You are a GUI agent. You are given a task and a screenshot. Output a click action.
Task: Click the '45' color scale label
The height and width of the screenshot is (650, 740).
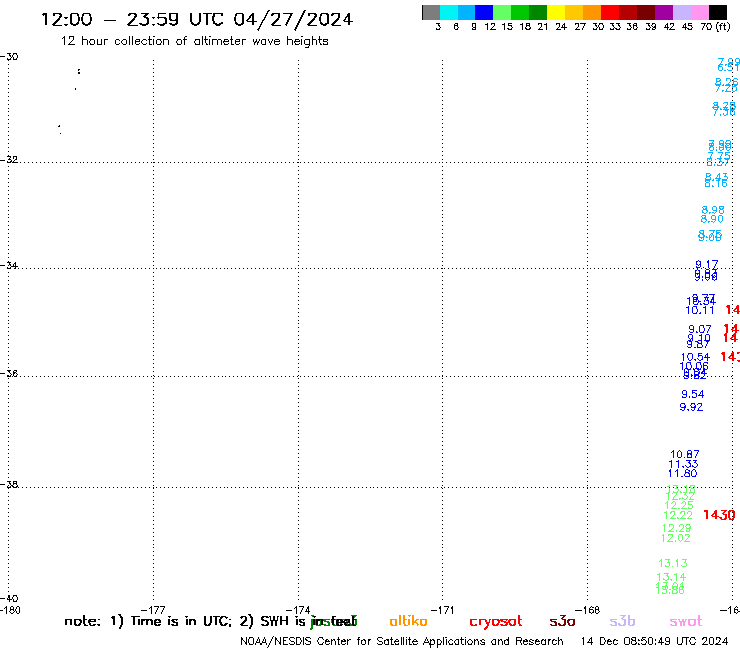pos(687,27)
